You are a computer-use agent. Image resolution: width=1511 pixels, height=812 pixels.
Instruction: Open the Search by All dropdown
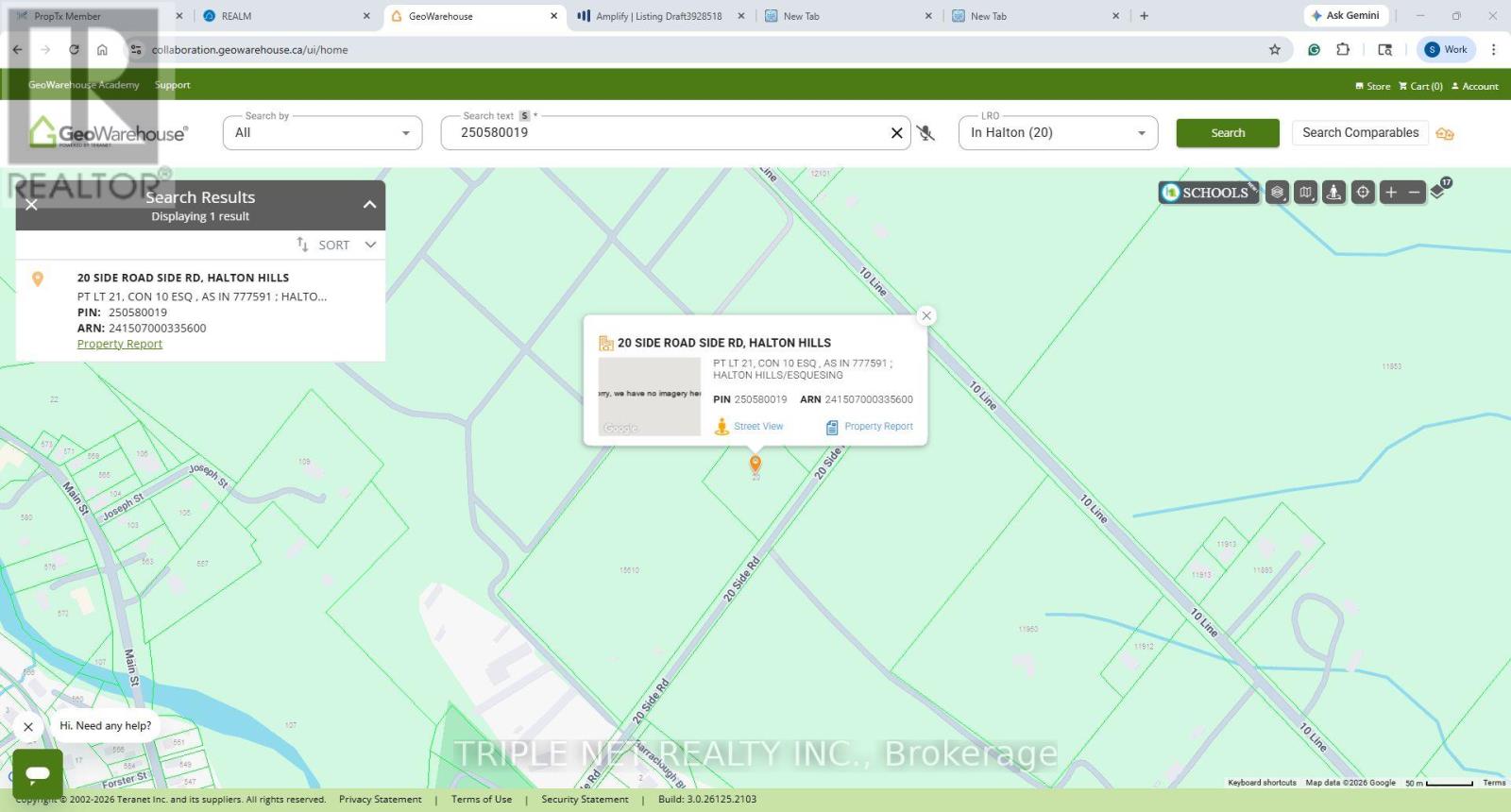click(x=323, y=132)
